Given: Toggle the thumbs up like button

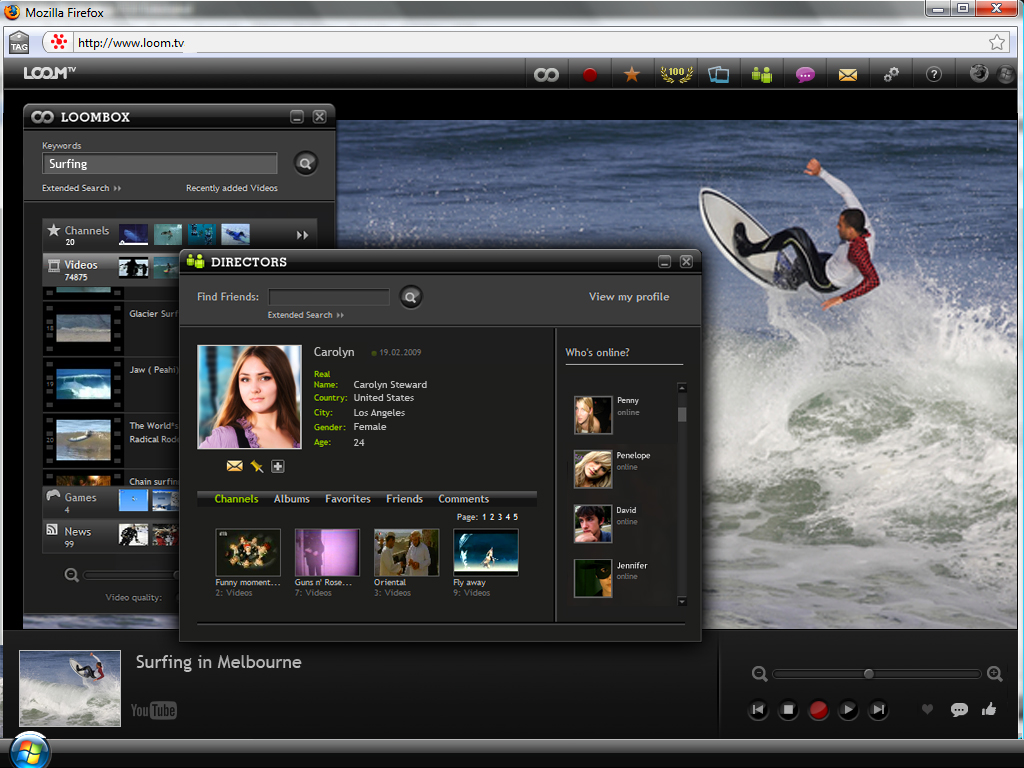Looking at the screenshot, I should 990,710.
